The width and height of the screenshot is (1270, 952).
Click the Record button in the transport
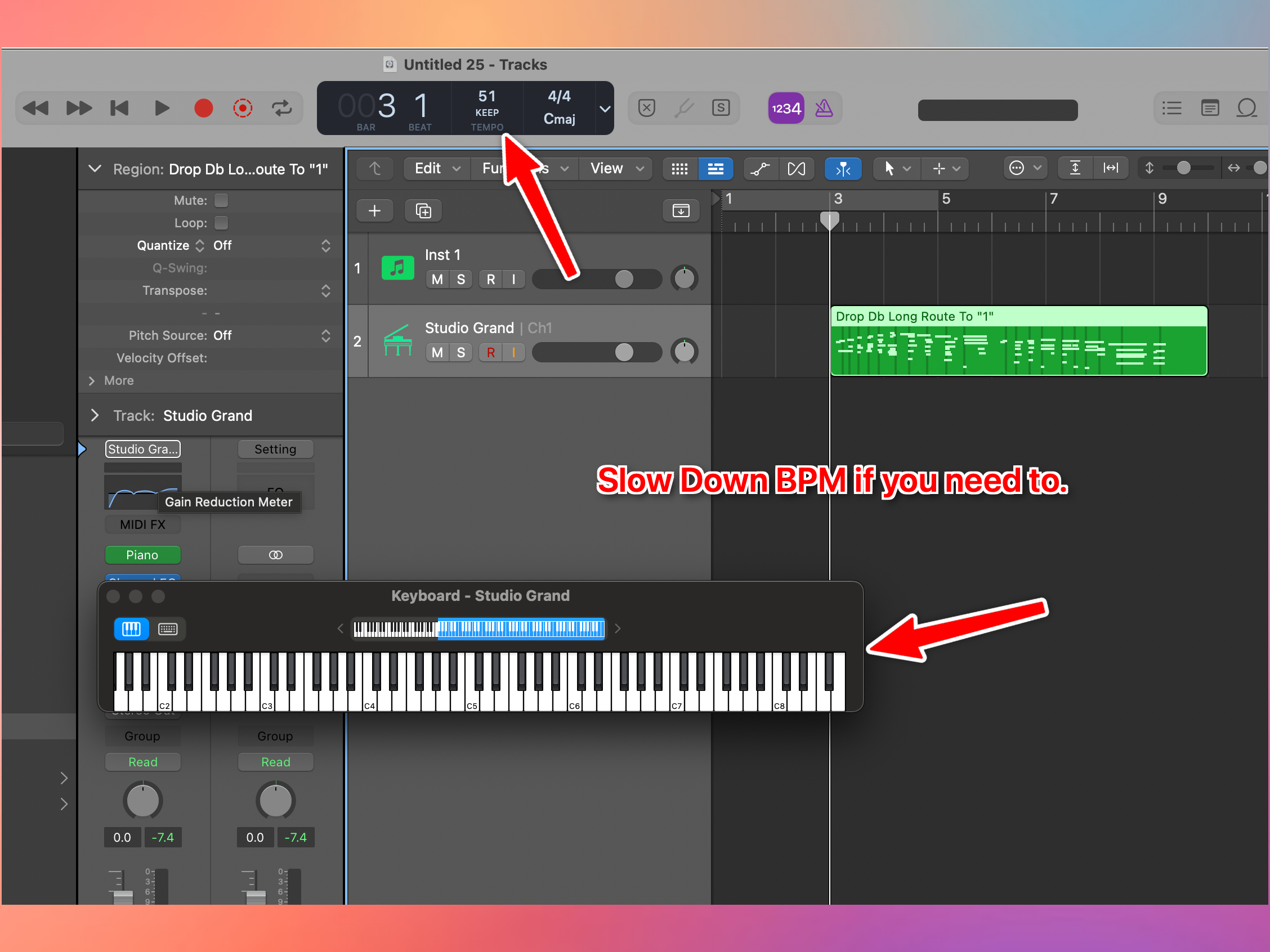pos(203,108)
